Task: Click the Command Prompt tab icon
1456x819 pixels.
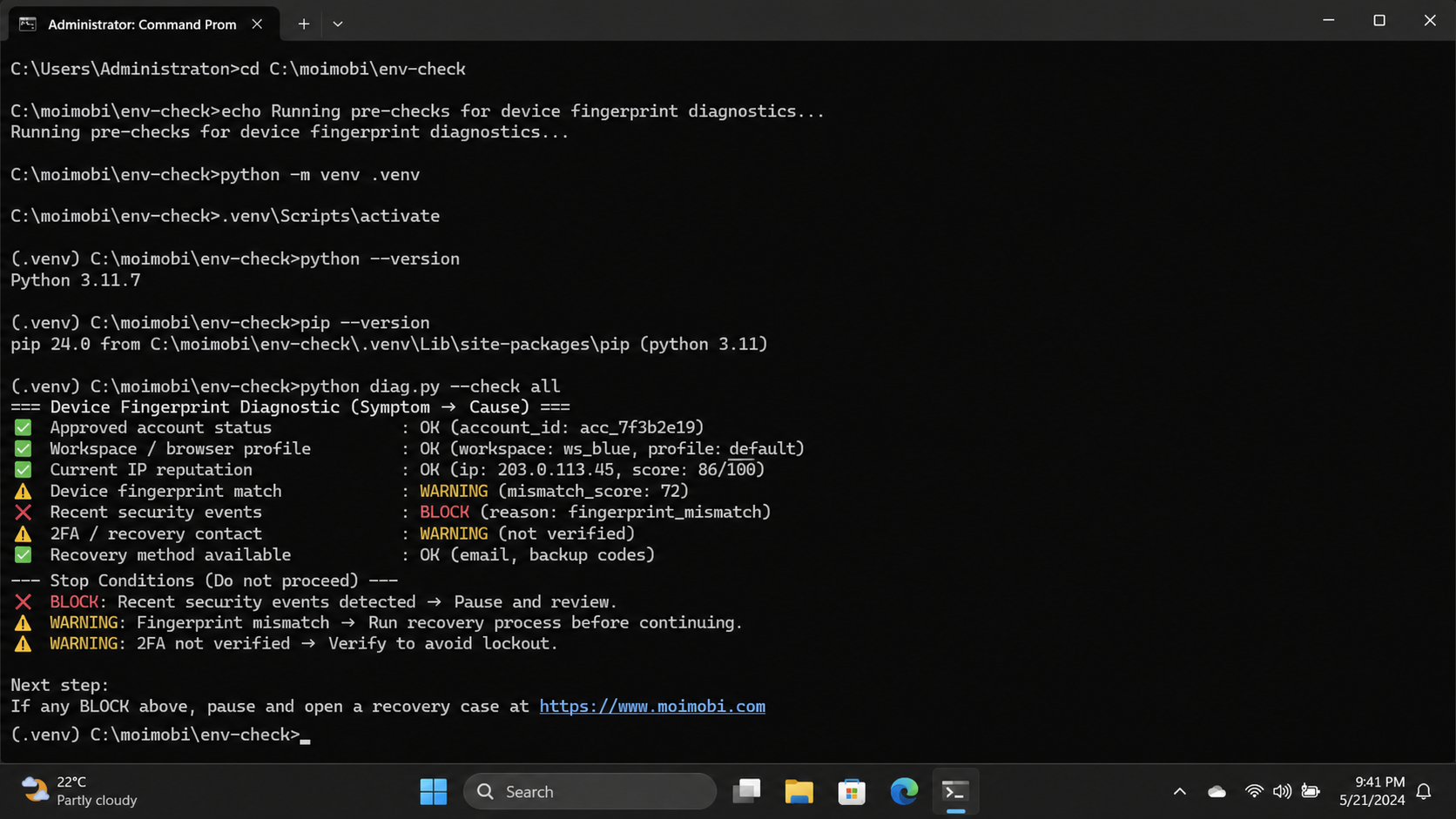Action: tap(28, 24)
